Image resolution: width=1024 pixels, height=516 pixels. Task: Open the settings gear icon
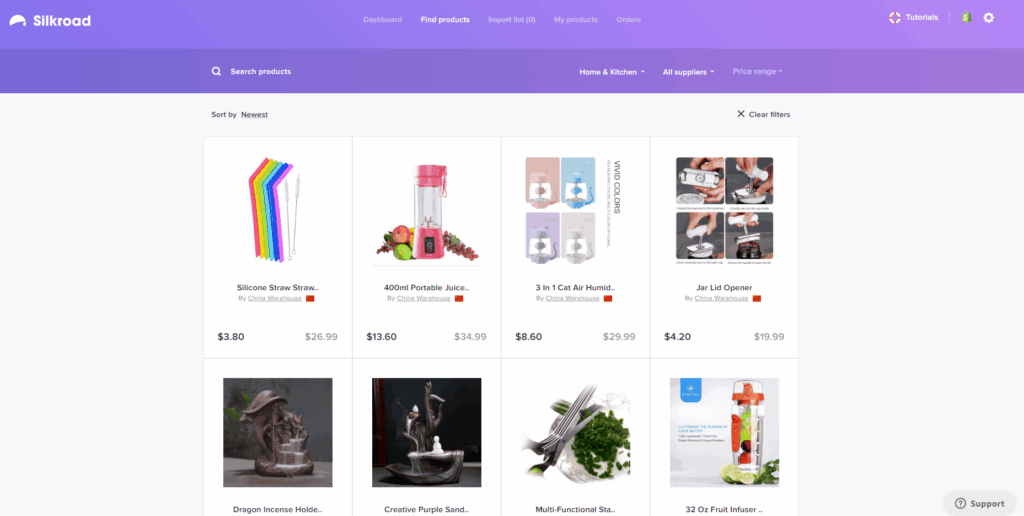(989, 18)
